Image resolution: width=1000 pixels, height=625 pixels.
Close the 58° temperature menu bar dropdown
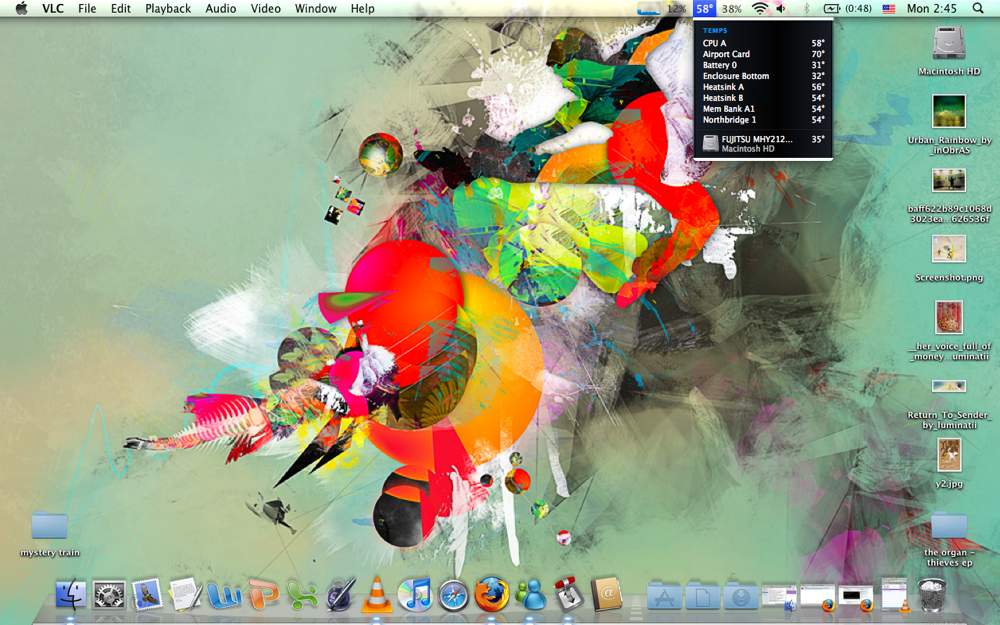point(704,8)
